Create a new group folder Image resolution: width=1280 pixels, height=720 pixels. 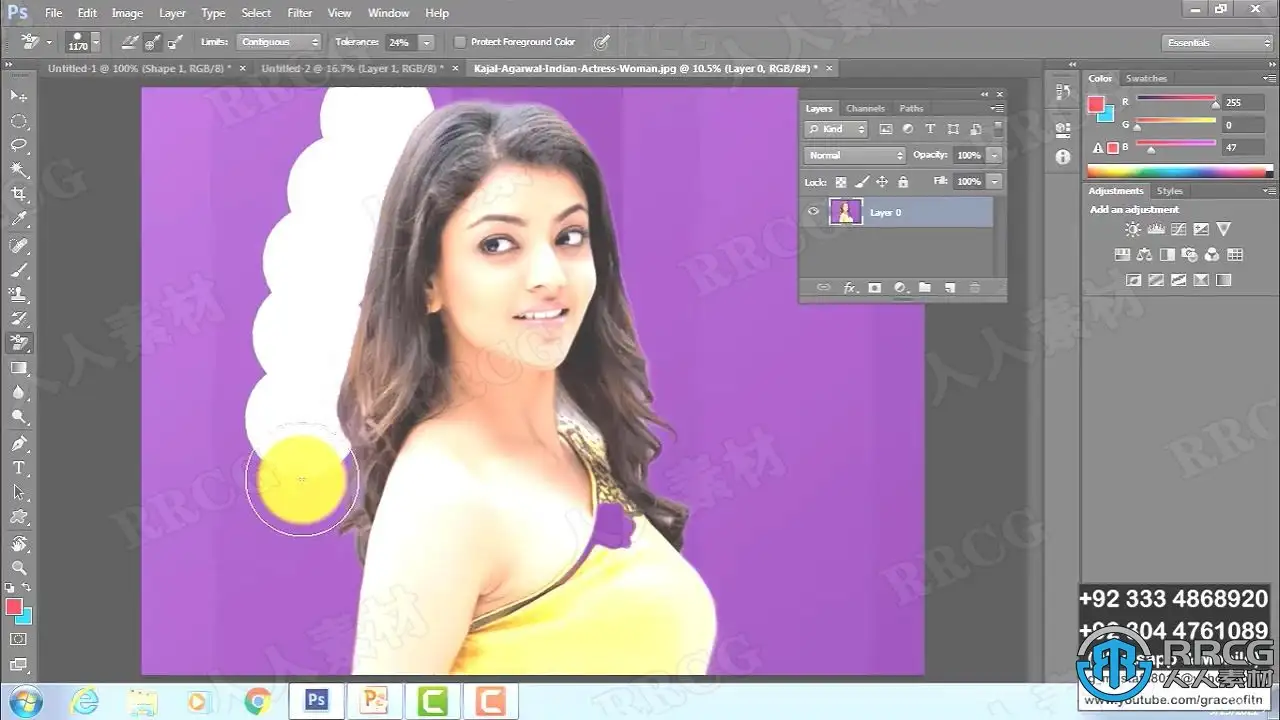pyautogui.click(x=925, y=288)
